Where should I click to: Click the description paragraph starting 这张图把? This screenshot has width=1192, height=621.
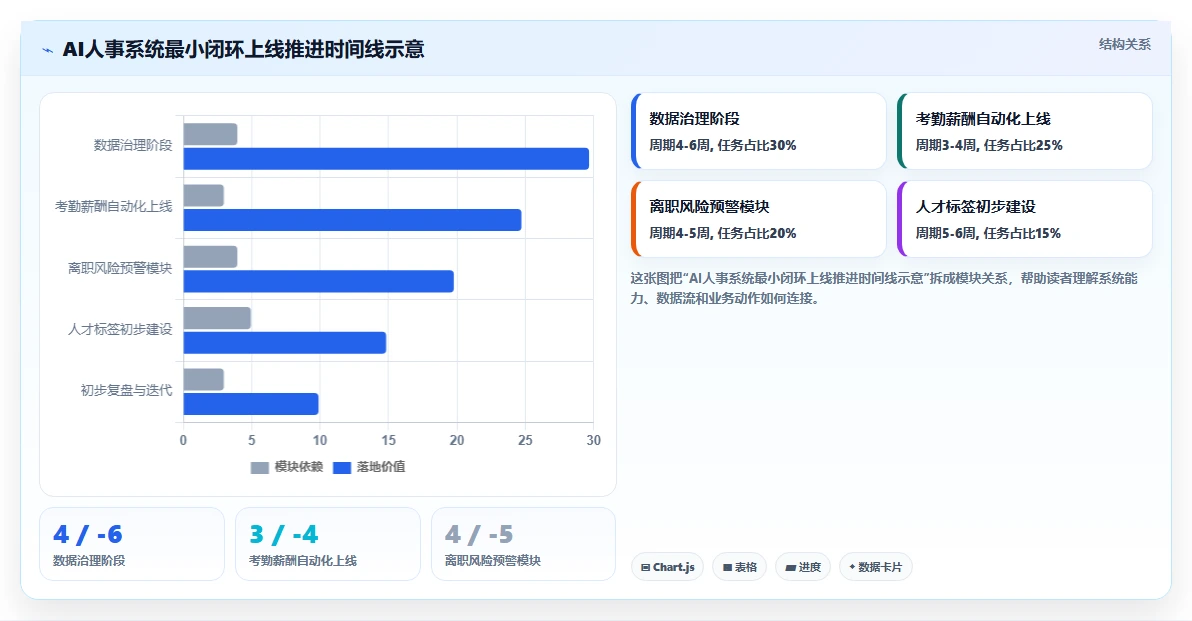pos(884,288)
